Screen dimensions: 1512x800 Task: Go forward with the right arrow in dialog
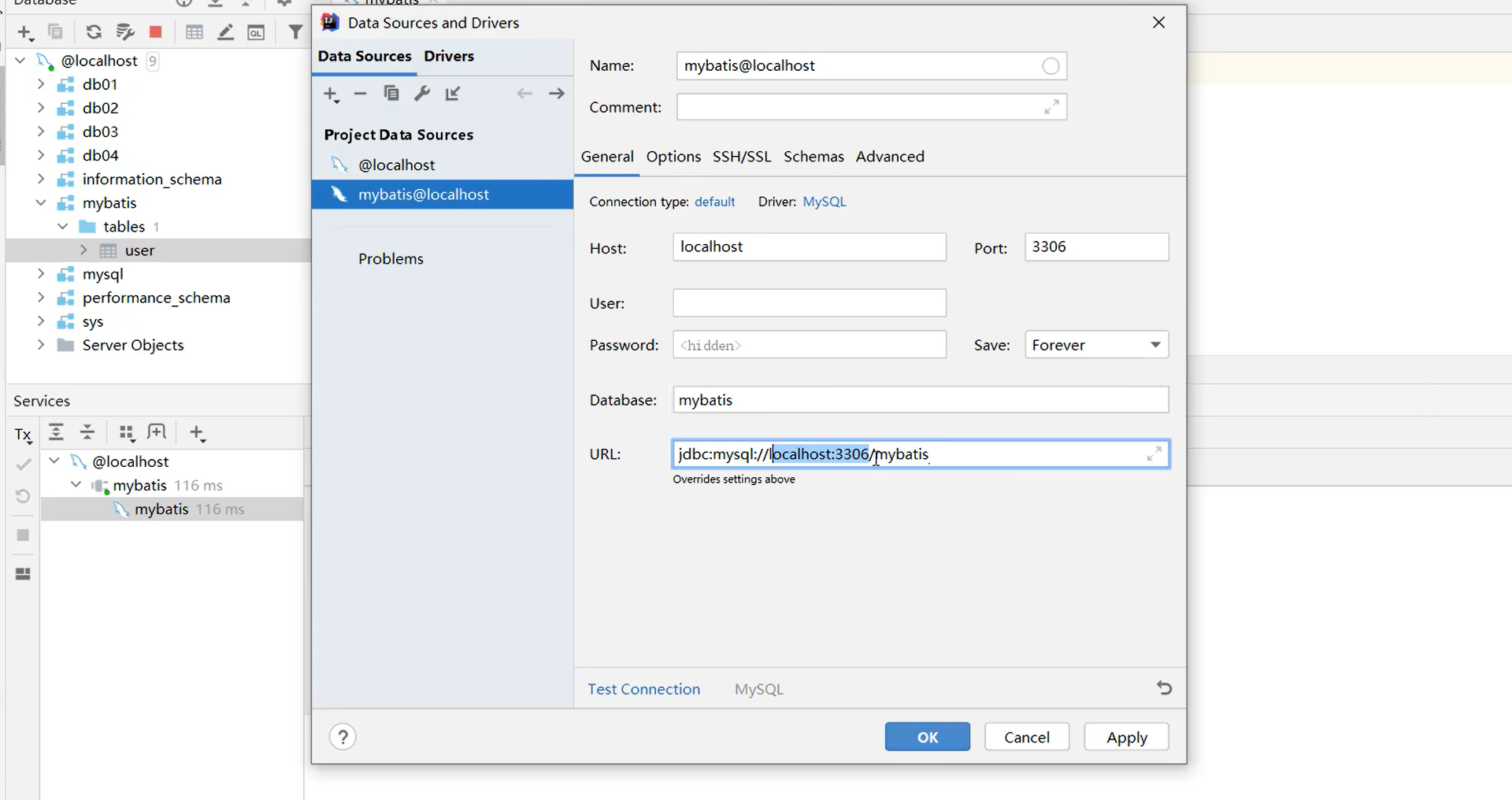557,94
